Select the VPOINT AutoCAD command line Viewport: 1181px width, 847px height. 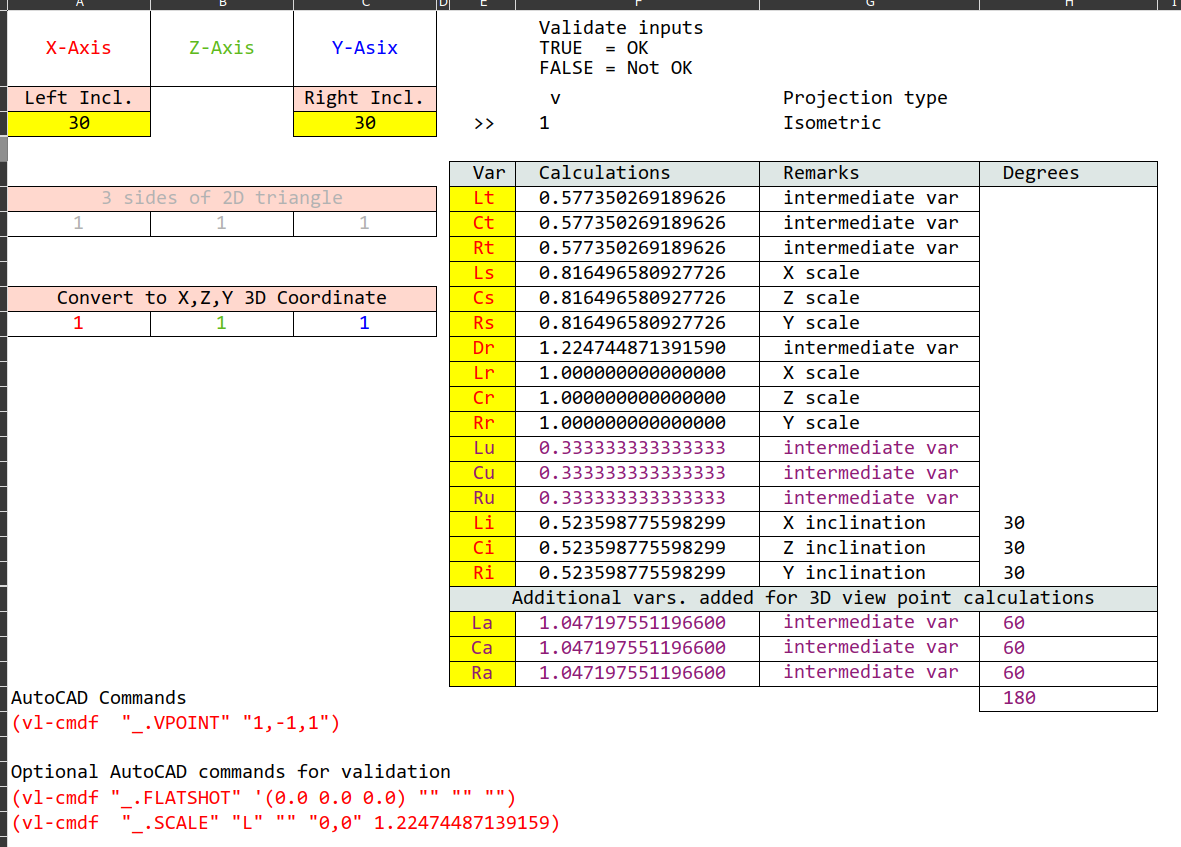click(x=175, y=724)
